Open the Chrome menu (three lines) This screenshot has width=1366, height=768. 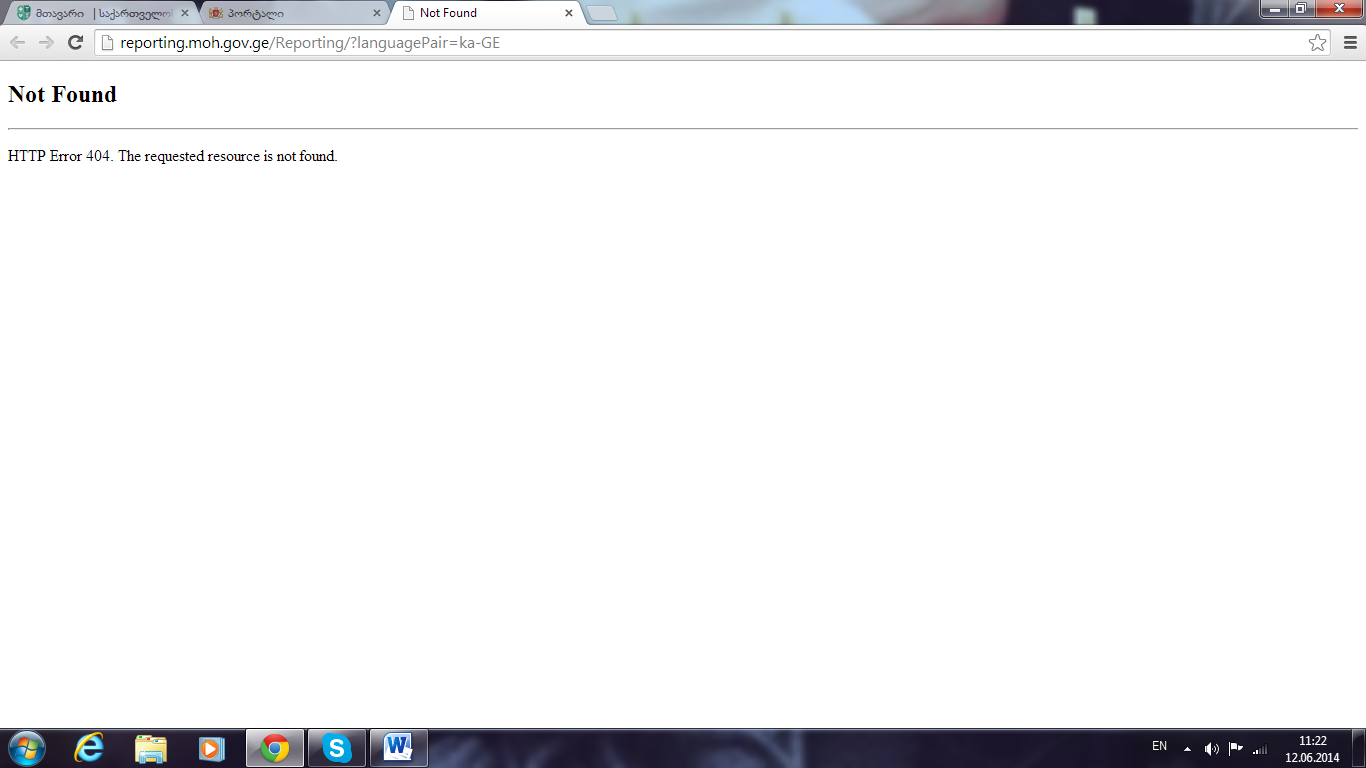1350,42
